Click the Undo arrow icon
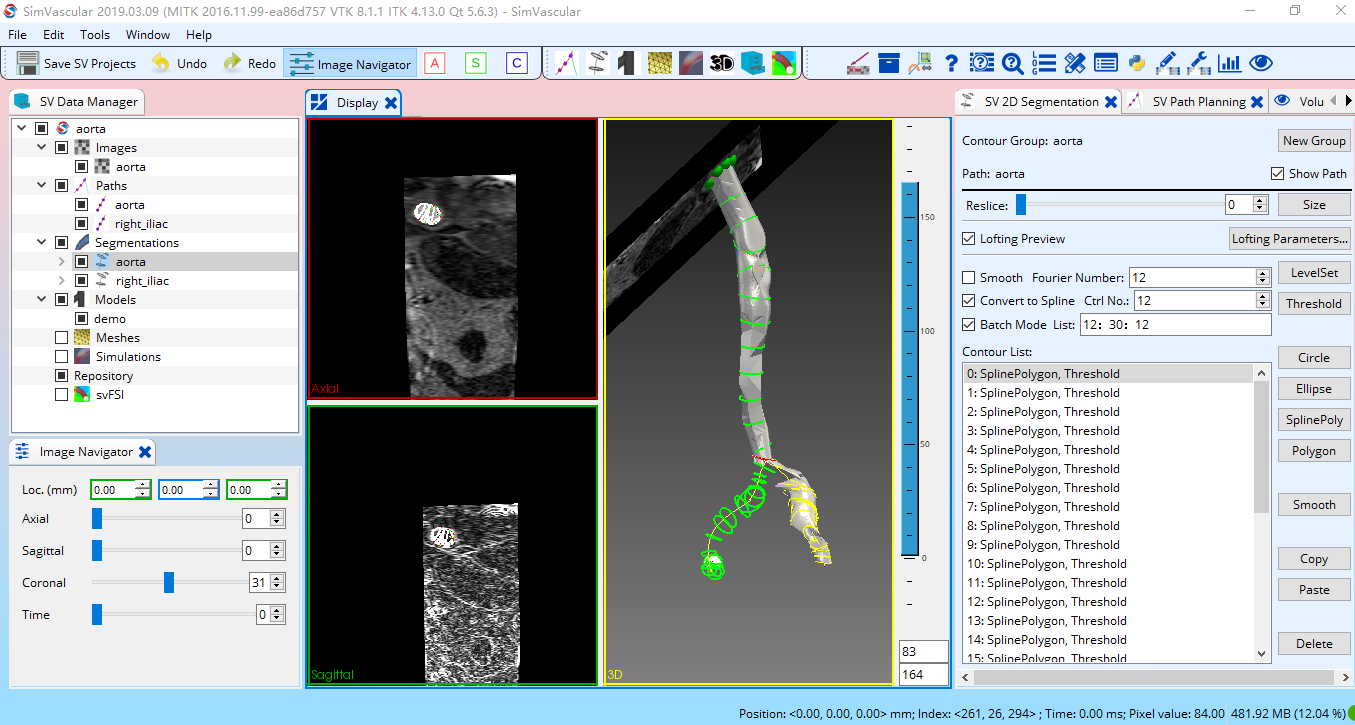1355x725 pixels. click(x=160, y=63)
